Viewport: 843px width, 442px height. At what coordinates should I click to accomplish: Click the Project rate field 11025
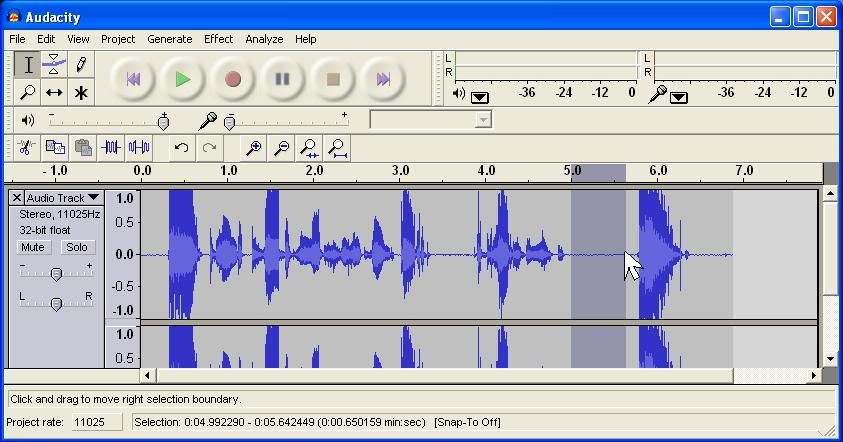click(x=97, y=422)
